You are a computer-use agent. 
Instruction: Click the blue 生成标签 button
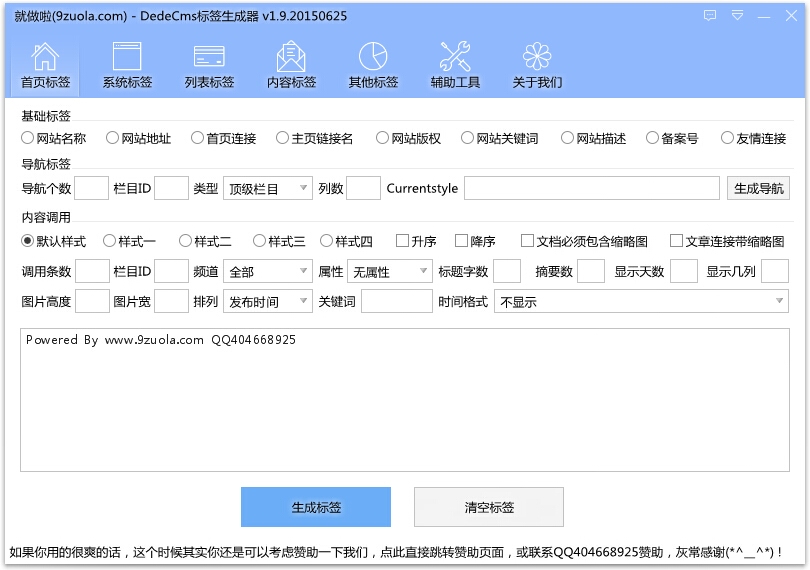click(316, 507)
